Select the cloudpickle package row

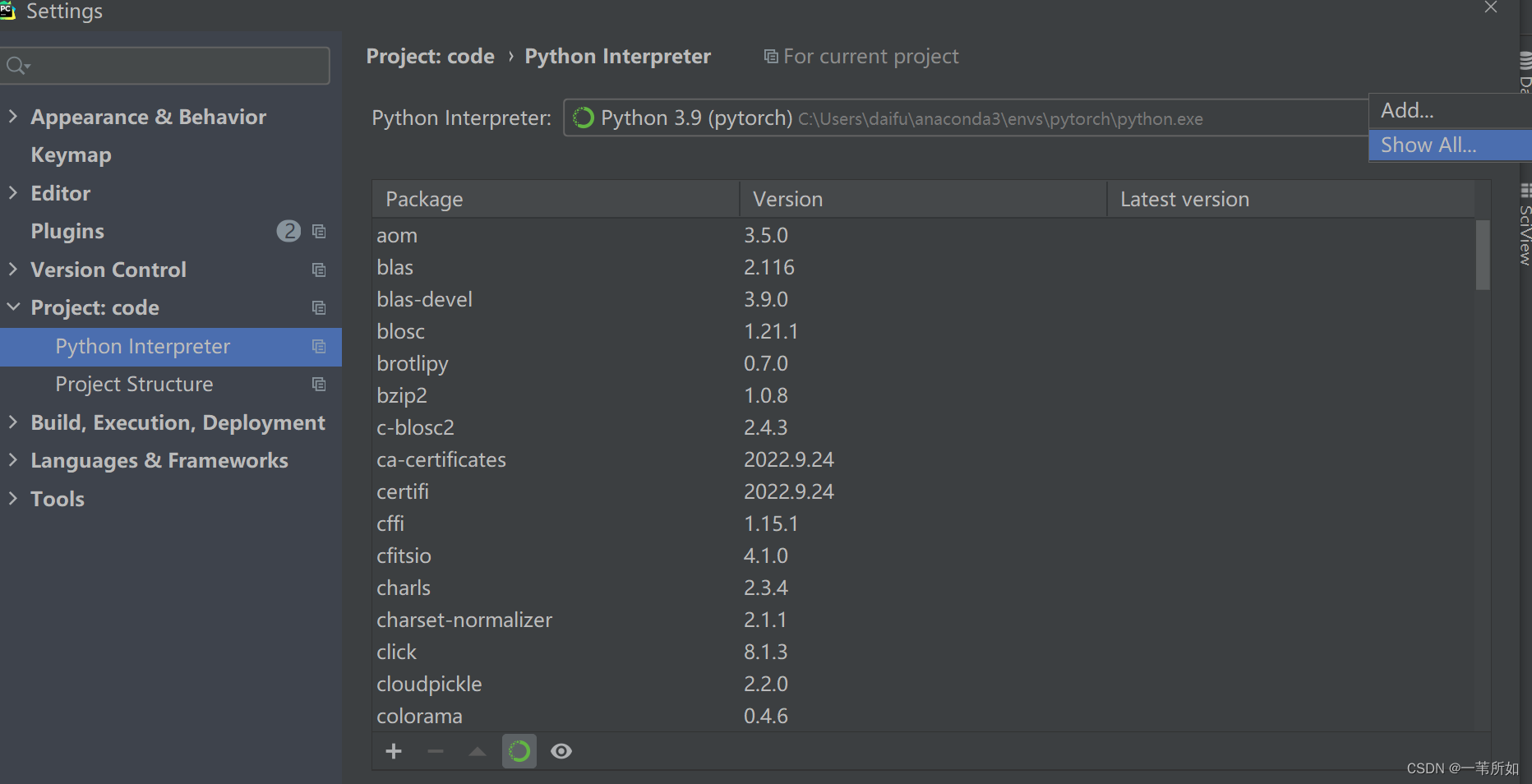pyautogui.click(x=924, y=684)
